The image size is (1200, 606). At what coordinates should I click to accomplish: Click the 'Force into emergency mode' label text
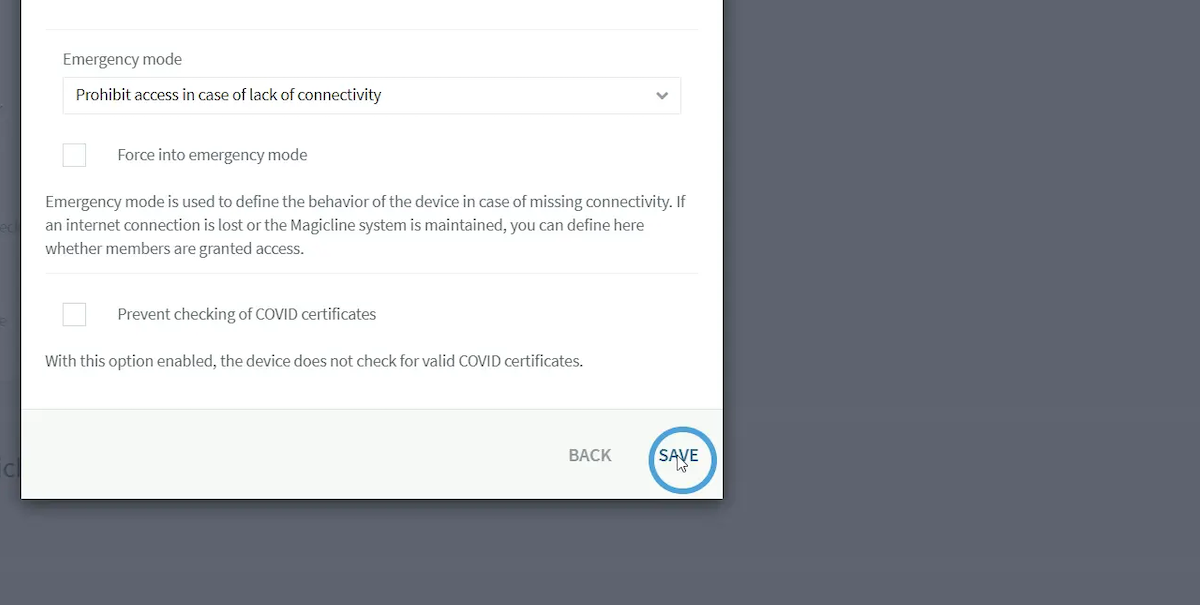(212, 155)
